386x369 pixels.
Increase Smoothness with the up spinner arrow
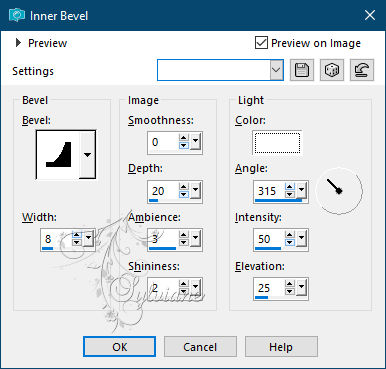click(184, 138)
